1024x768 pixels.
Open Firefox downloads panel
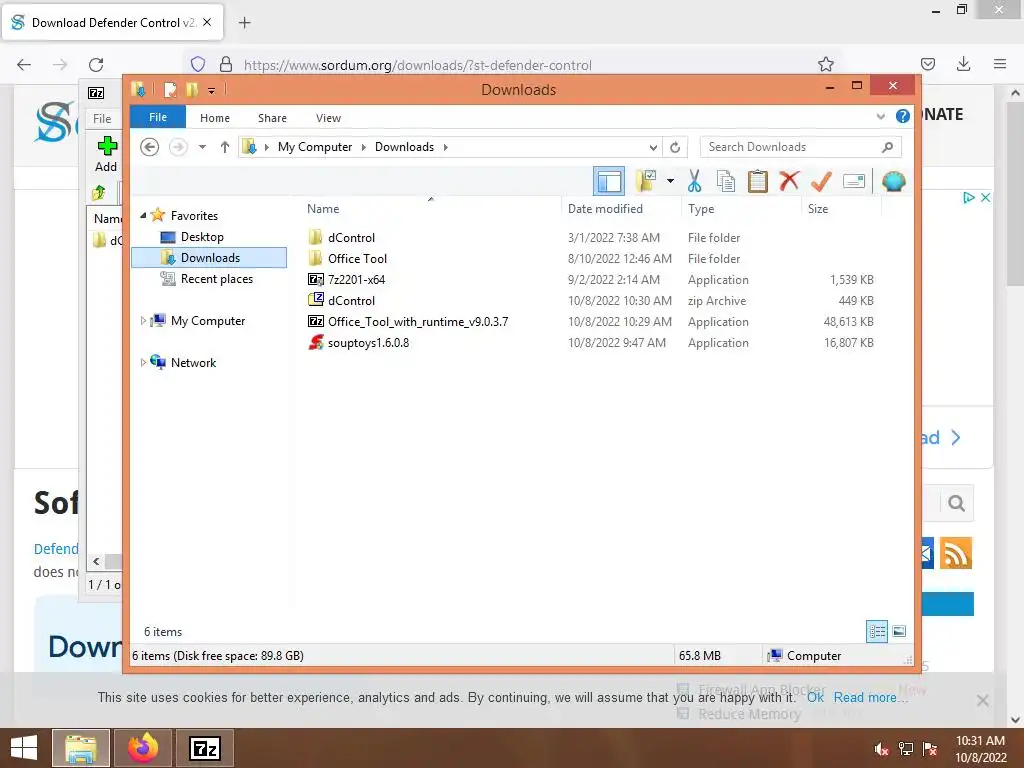(963, 64)
